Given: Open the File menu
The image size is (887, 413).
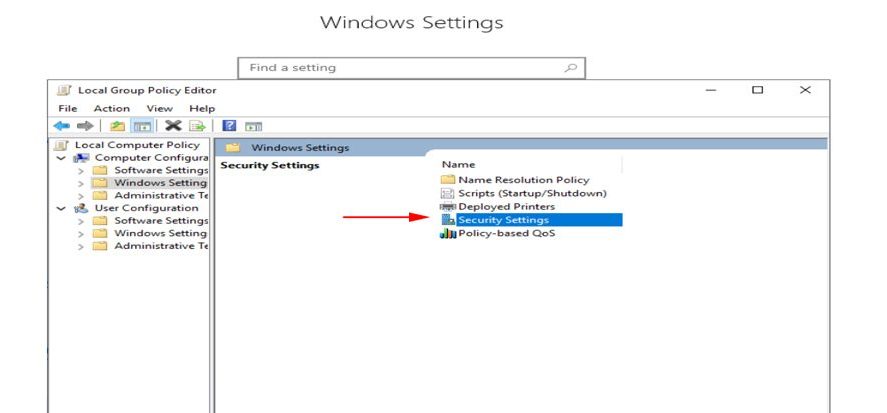Looking at the screenshot, I should point(67,109).
